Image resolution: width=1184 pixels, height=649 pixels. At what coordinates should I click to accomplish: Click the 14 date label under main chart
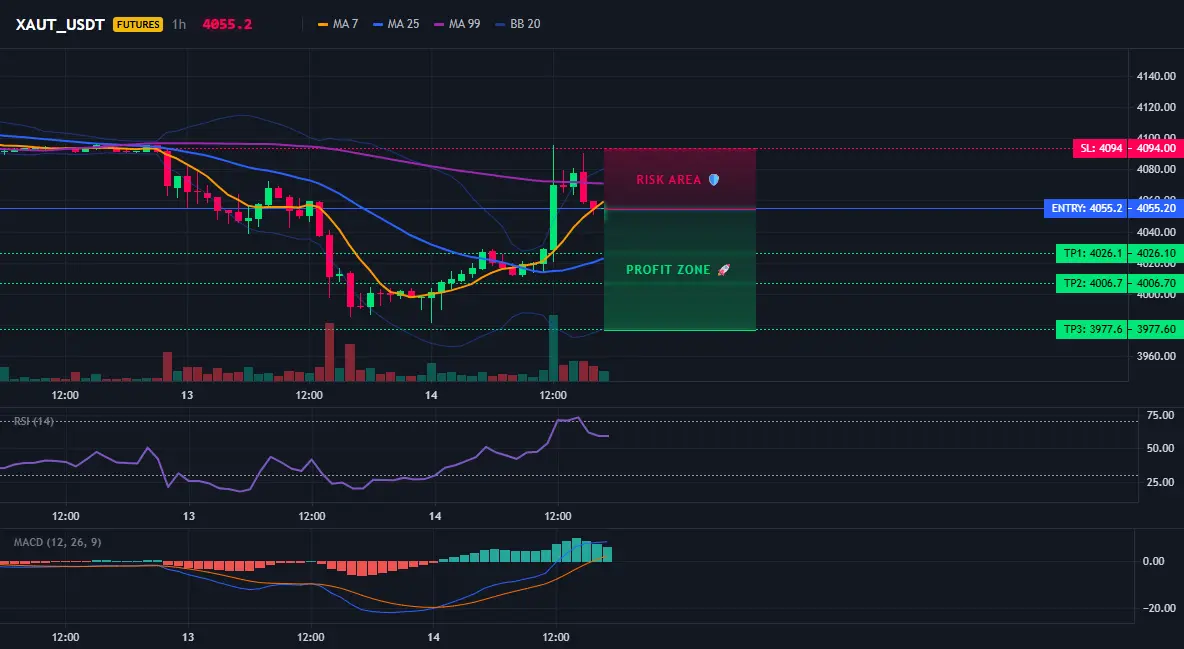pyautogui.click(x=431, y=395)
